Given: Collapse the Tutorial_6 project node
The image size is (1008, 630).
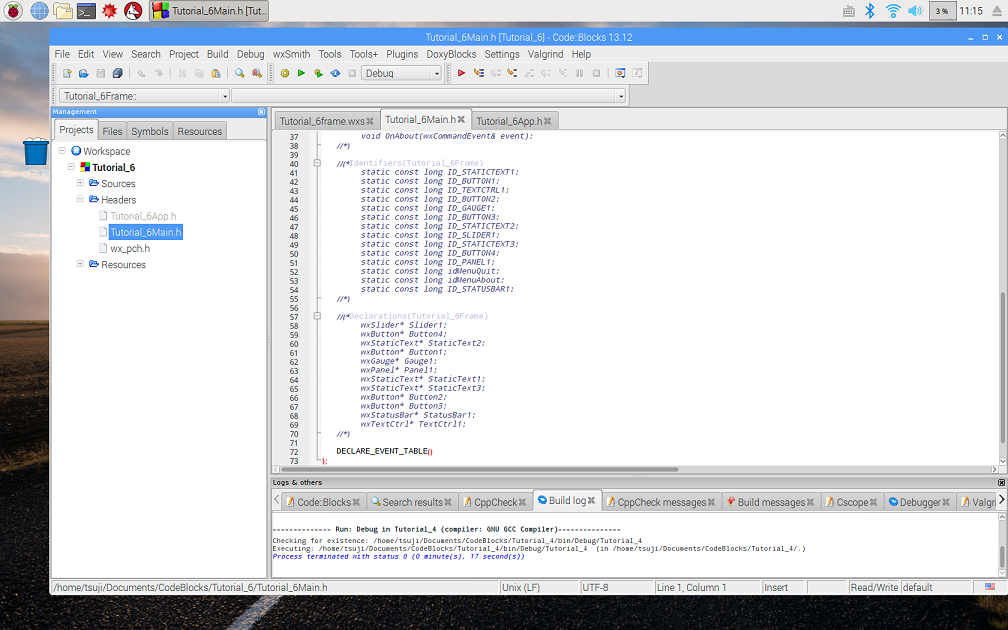Looking at the screenshot, I should click(x=71, y=166).
